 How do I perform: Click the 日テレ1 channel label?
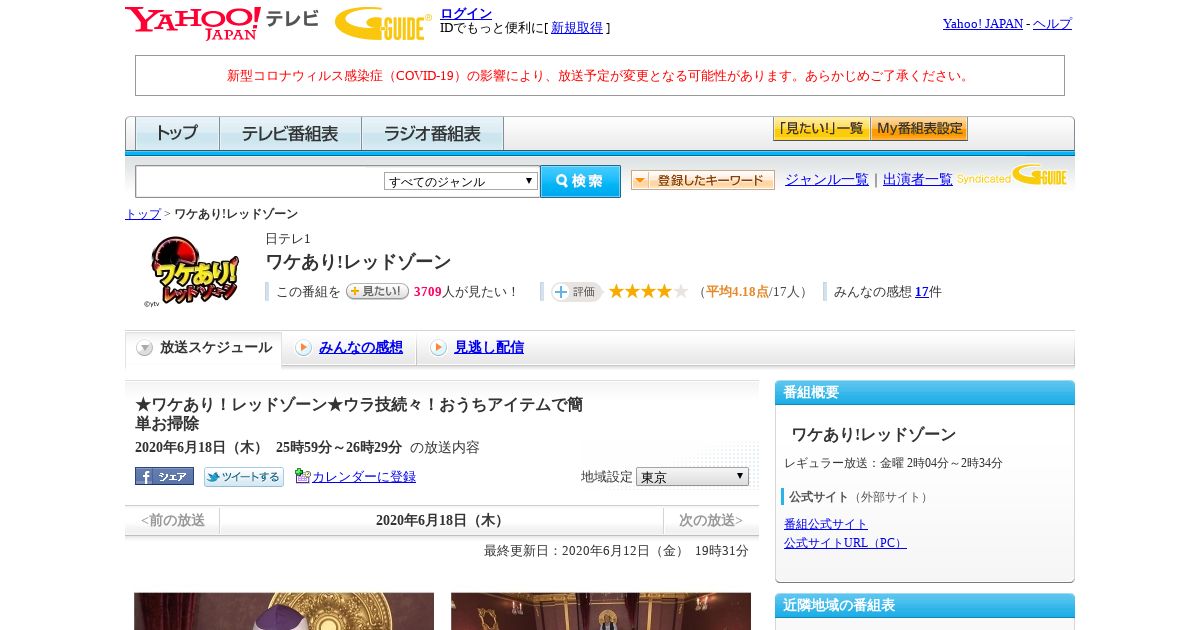288,239
